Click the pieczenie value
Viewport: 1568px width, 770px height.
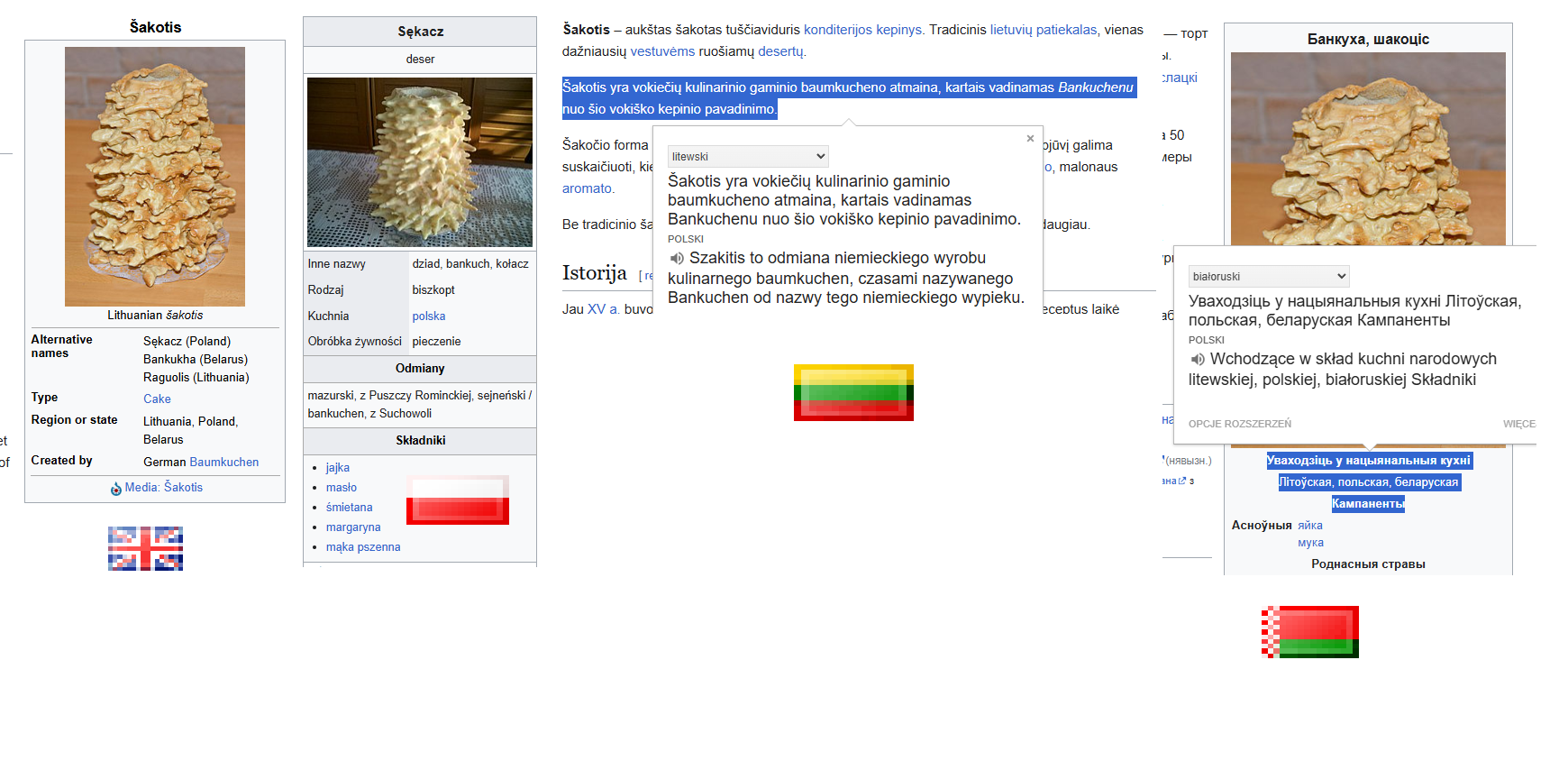coord(436,341)
